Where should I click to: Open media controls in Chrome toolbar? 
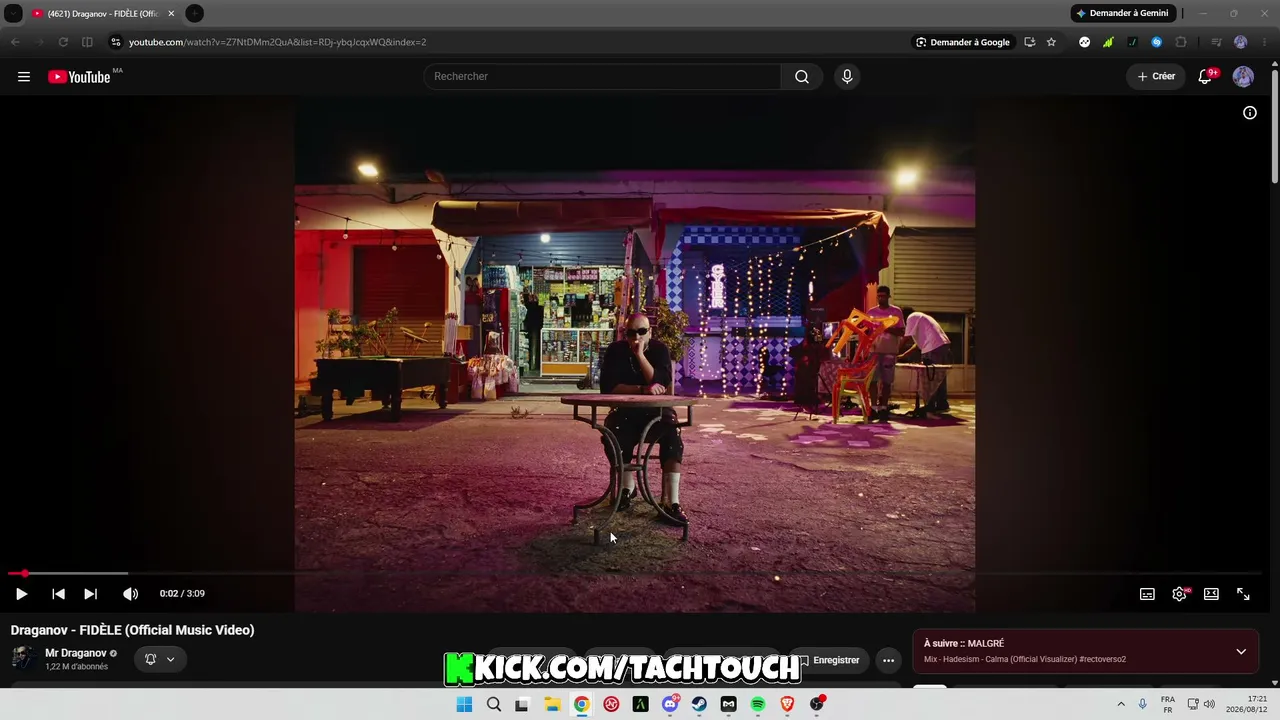click(1216, 42)
